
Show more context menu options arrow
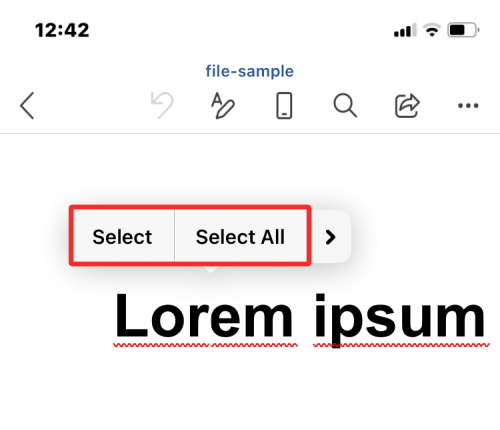330,237
